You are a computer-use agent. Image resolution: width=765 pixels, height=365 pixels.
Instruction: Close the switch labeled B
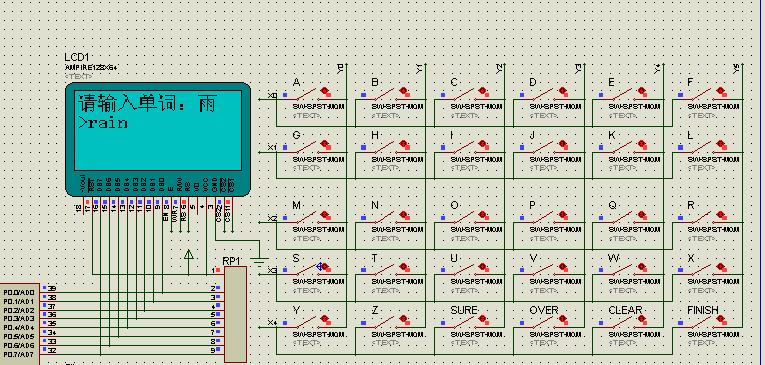point(384,93)
